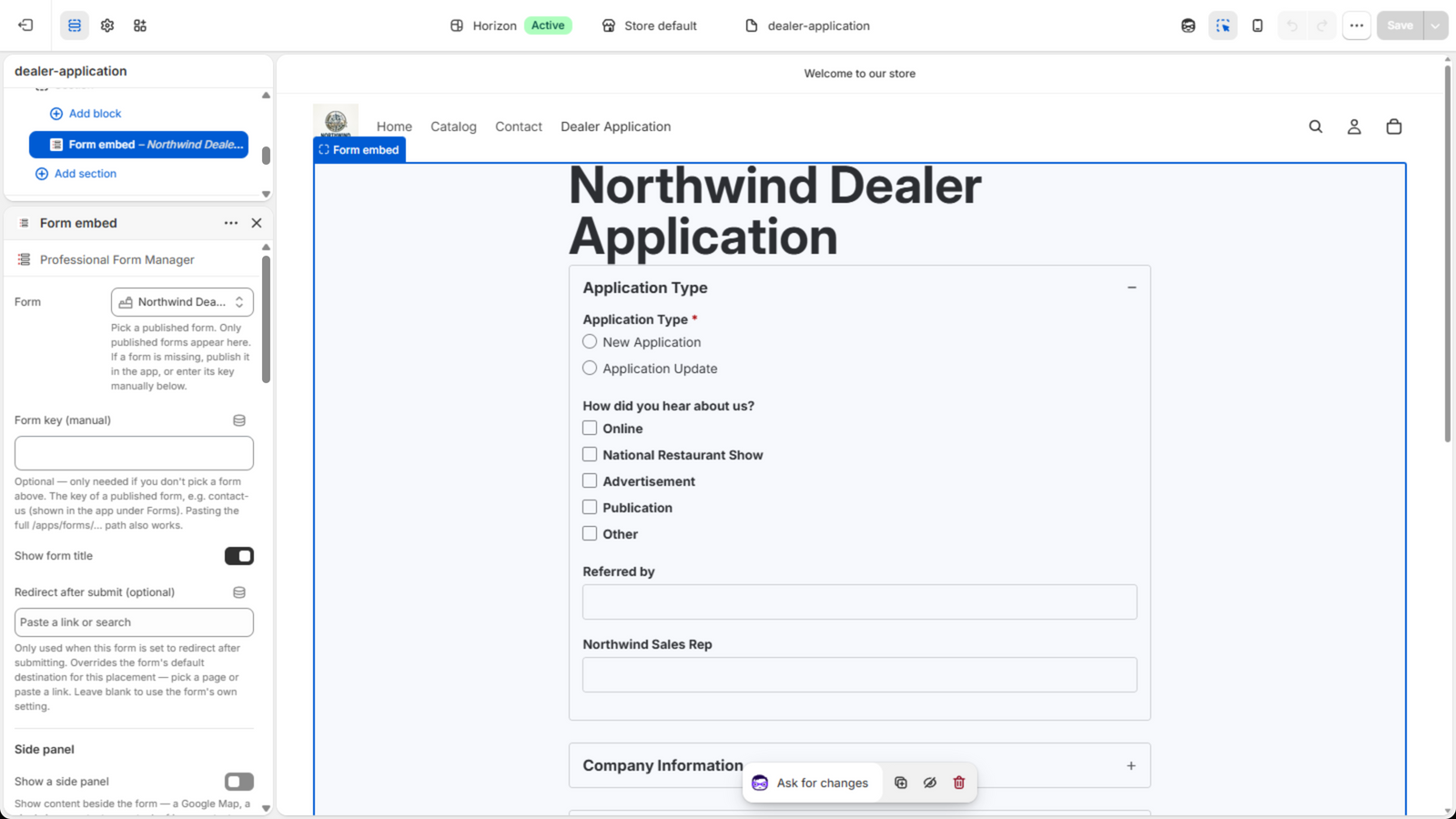Click dynamic source icon beside Form key
The height and width of the screenshot is (819, 1456).
point(239,420)
